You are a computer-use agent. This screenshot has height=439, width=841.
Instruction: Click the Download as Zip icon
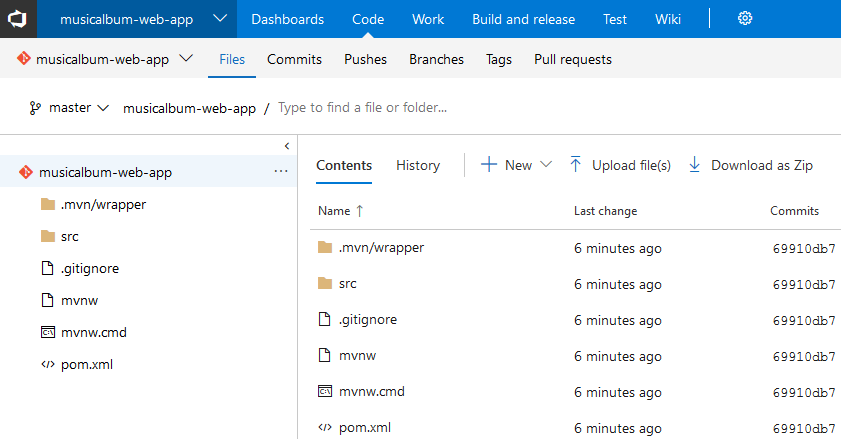coord(694,165)
